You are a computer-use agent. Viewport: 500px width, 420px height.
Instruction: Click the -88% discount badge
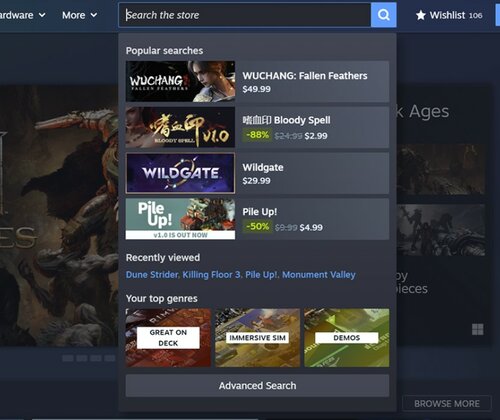coord(257,135)
